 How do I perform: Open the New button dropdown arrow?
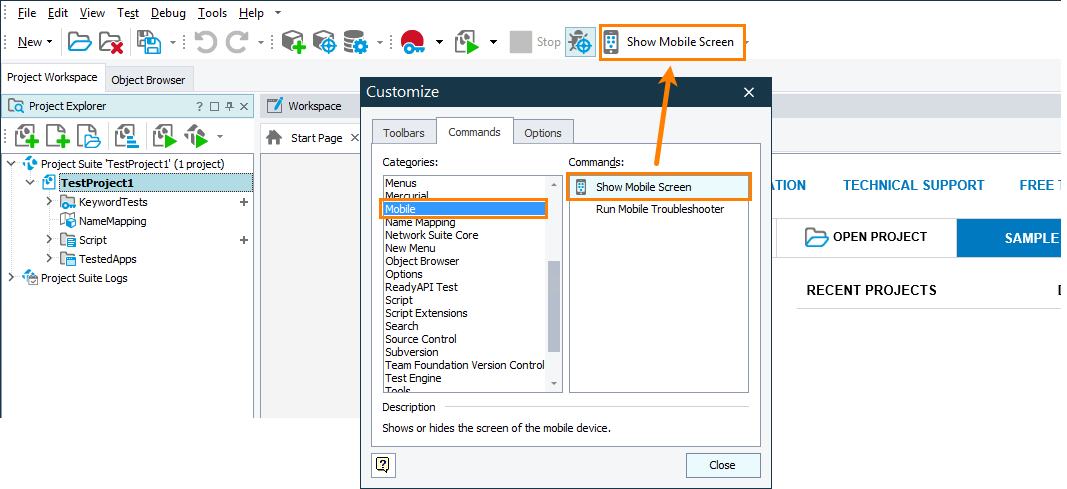50,42
